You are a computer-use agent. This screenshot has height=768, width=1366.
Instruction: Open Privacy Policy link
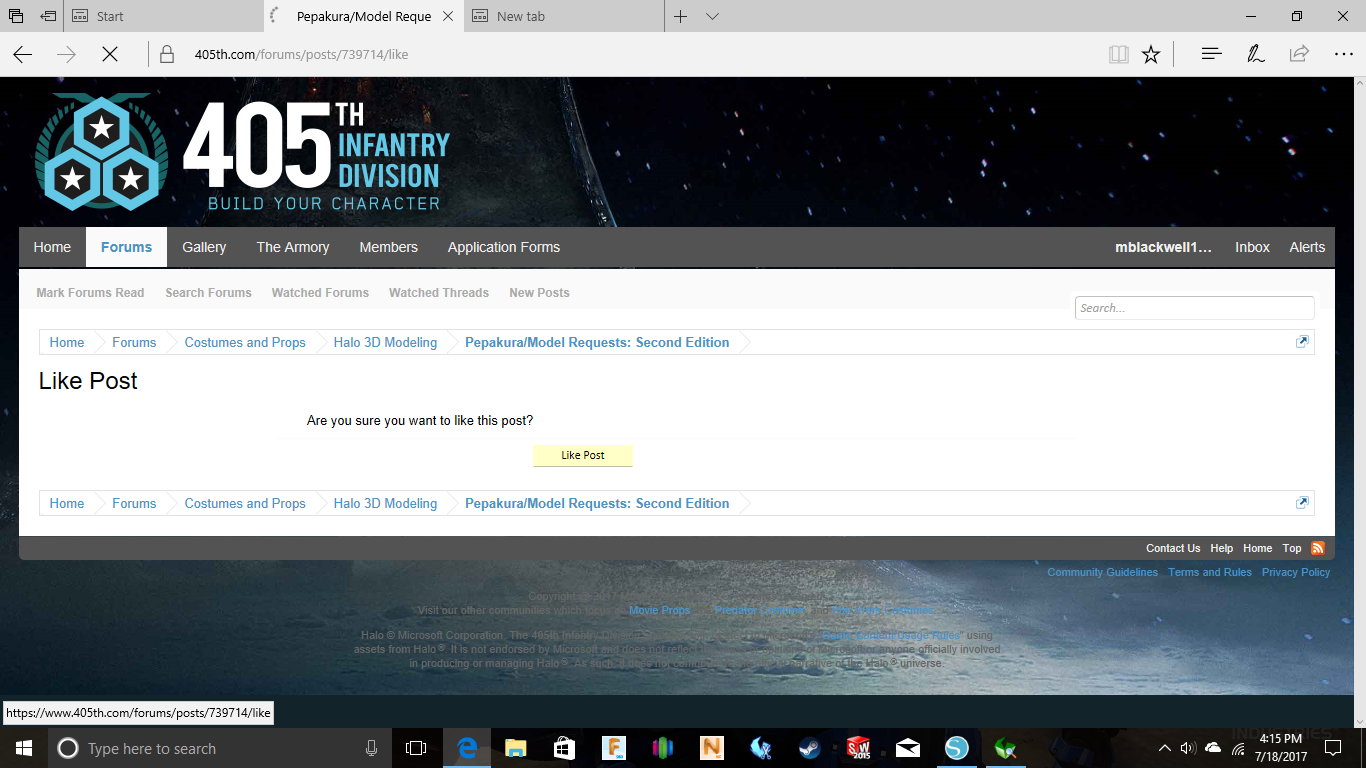[x=1296, y=572]
